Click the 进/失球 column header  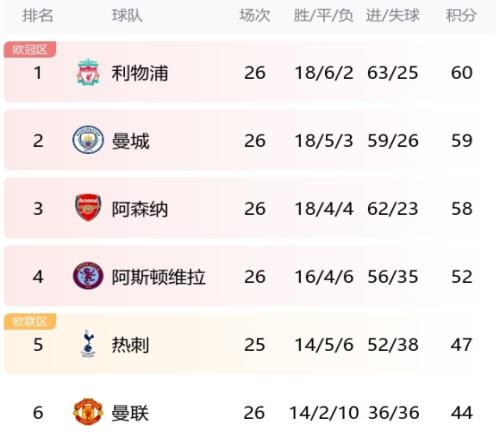coord(393,15)
